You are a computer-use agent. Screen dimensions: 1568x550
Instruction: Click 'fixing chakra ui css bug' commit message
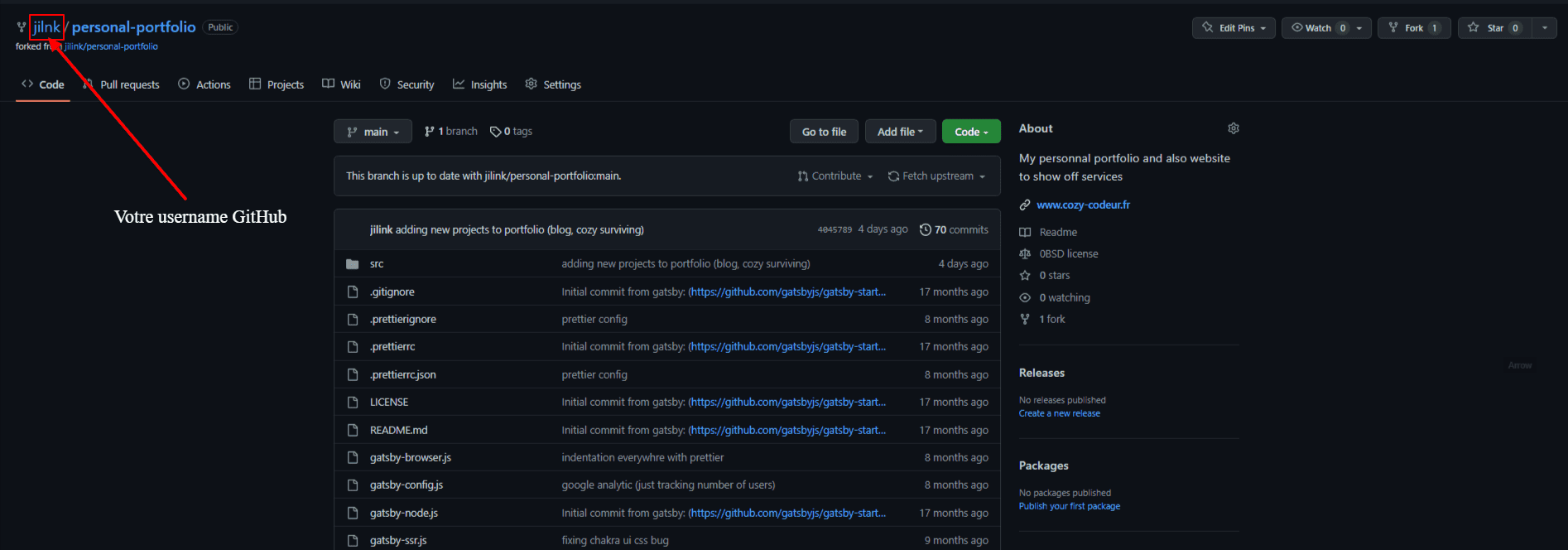pyautogui.click(x=614, y=540)
